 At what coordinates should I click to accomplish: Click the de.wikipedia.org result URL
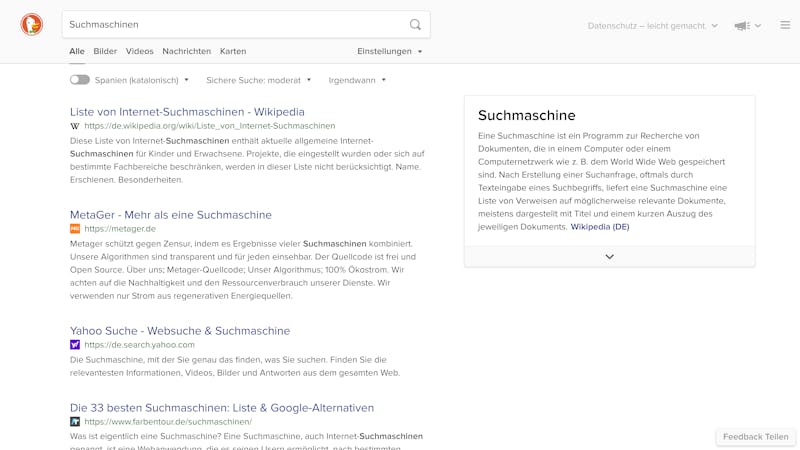210,126
